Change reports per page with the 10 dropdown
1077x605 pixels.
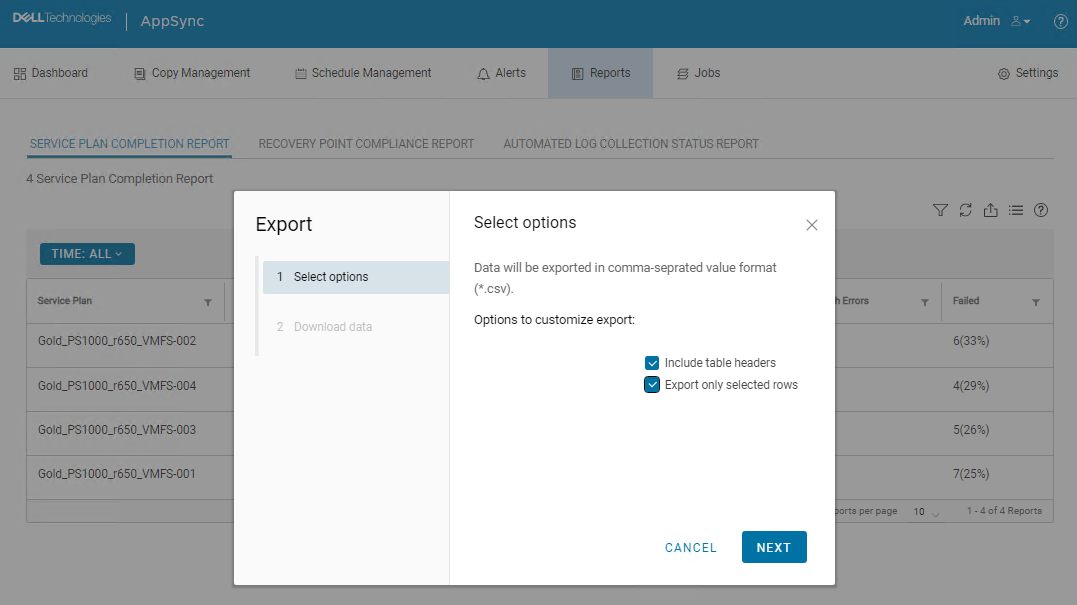click(x=925, y=511)
